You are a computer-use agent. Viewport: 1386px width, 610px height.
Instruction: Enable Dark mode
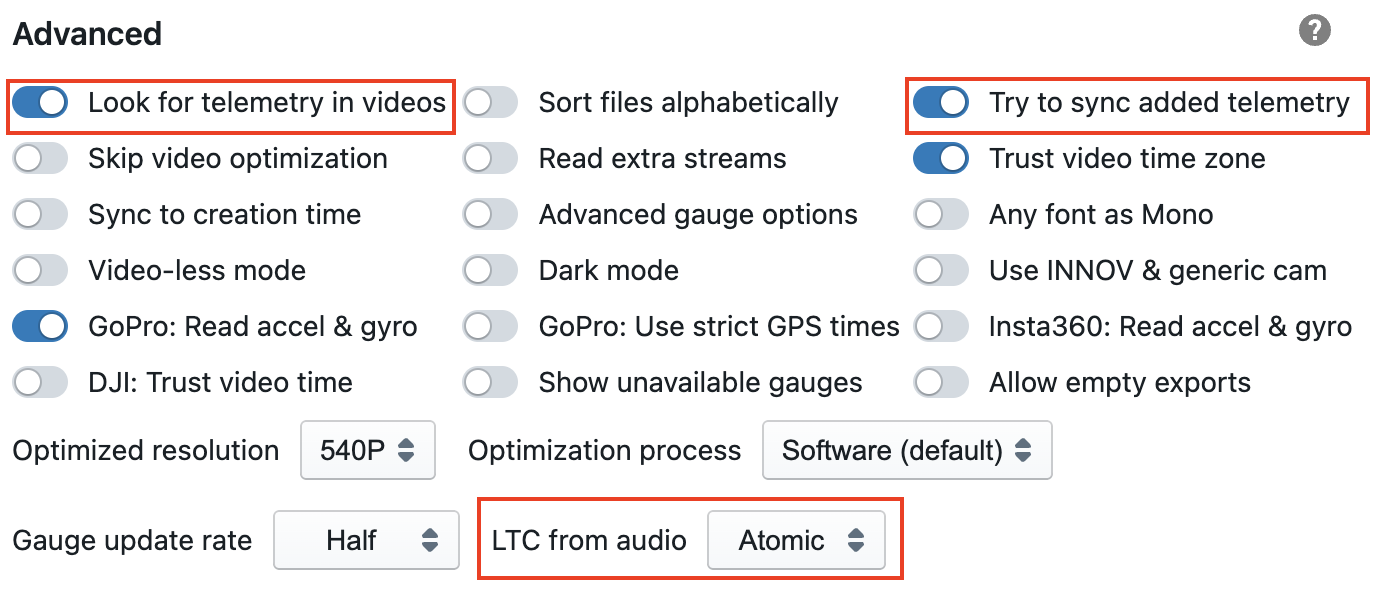(x=490, y=270)
